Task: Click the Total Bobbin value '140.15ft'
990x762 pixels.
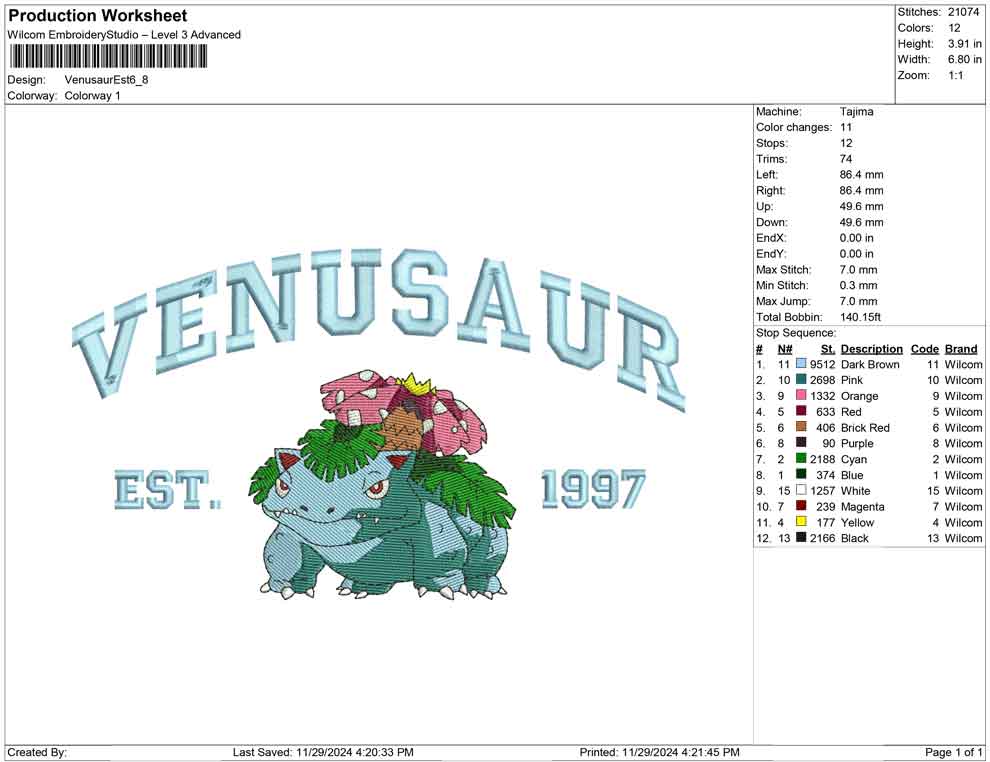Action: [861, 317]
